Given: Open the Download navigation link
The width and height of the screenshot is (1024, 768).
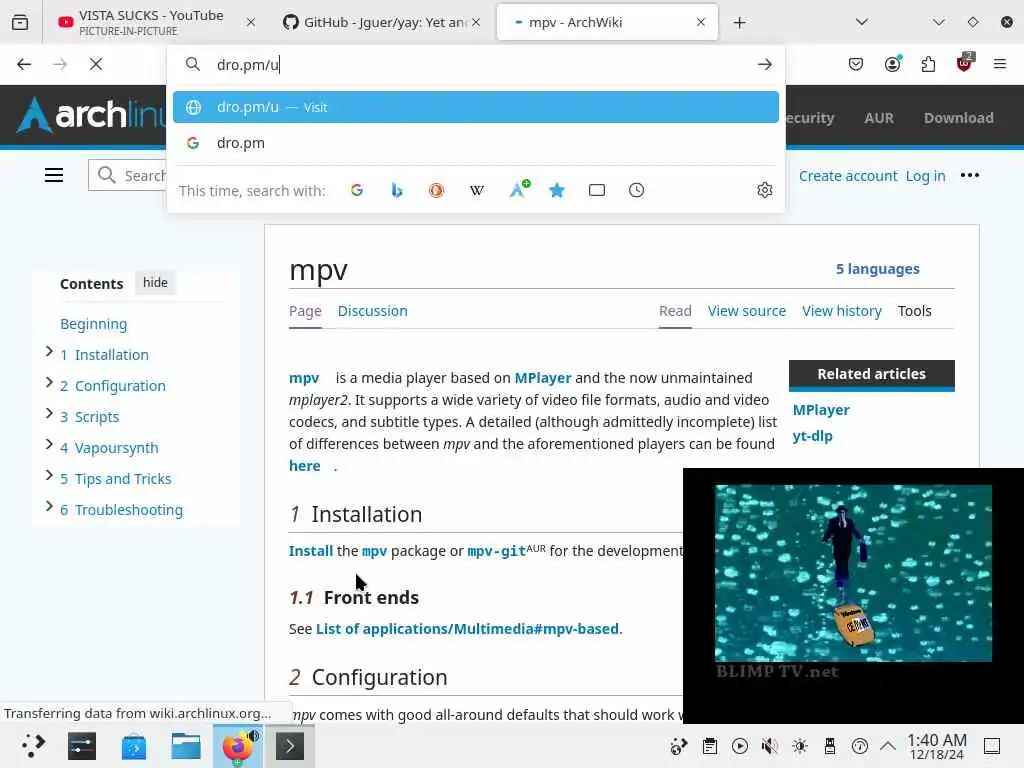Looking at the screenshot, I should pyautogui.click(x=958, y=118).
